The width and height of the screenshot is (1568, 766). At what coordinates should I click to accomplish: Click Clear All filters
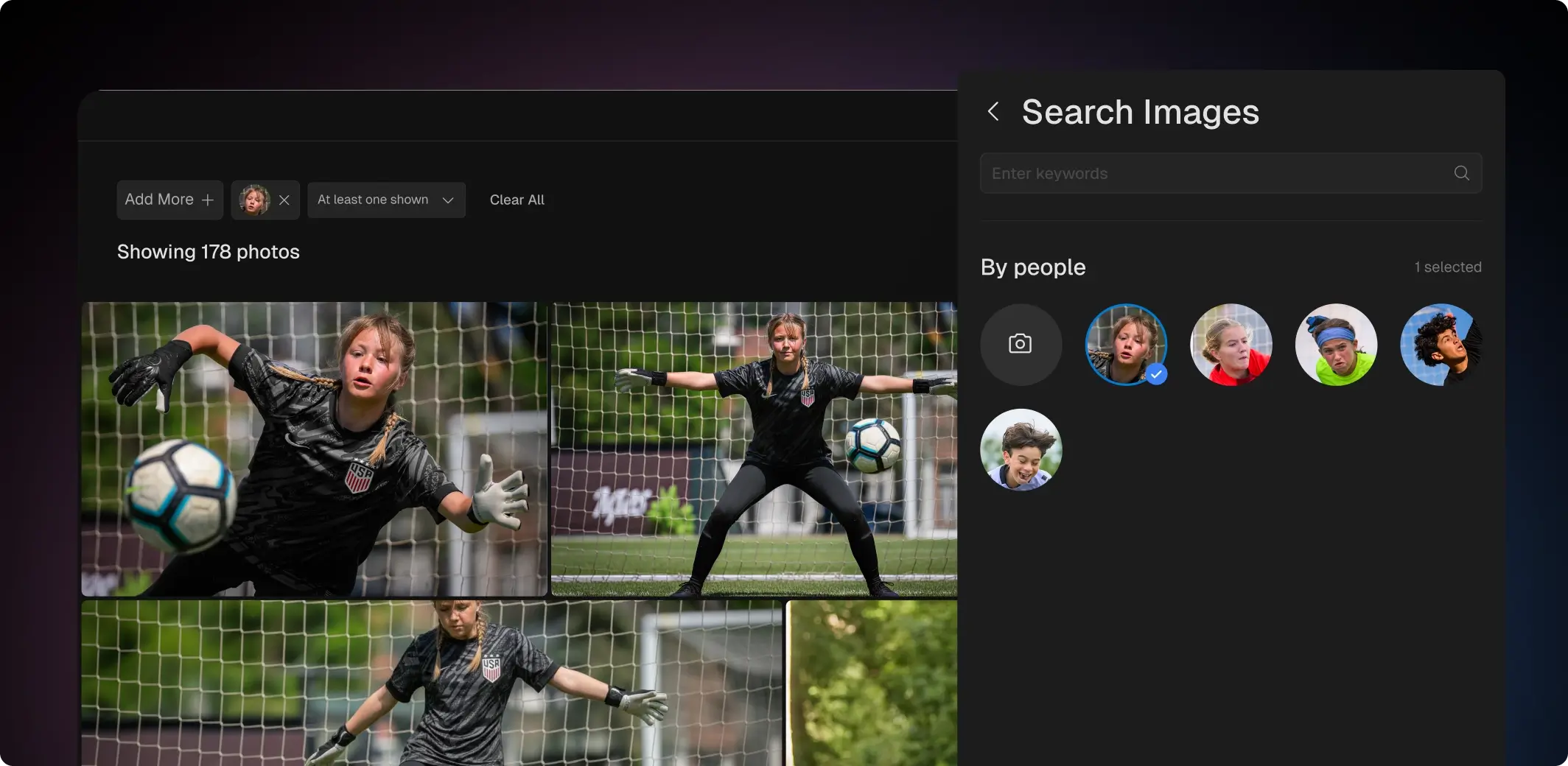517,200
